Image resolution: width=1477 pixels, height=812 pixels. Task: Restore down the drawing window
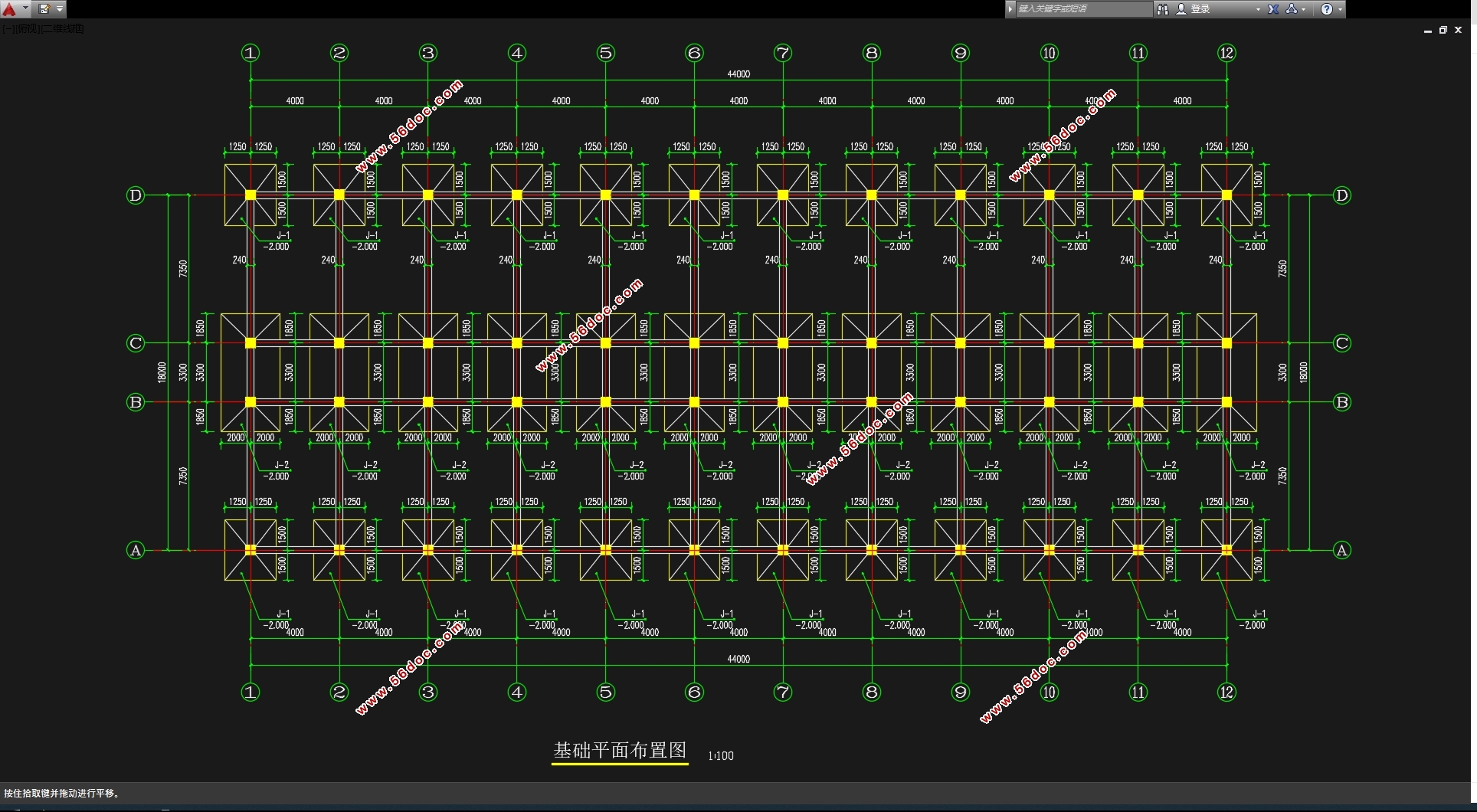coord(1443,30)
